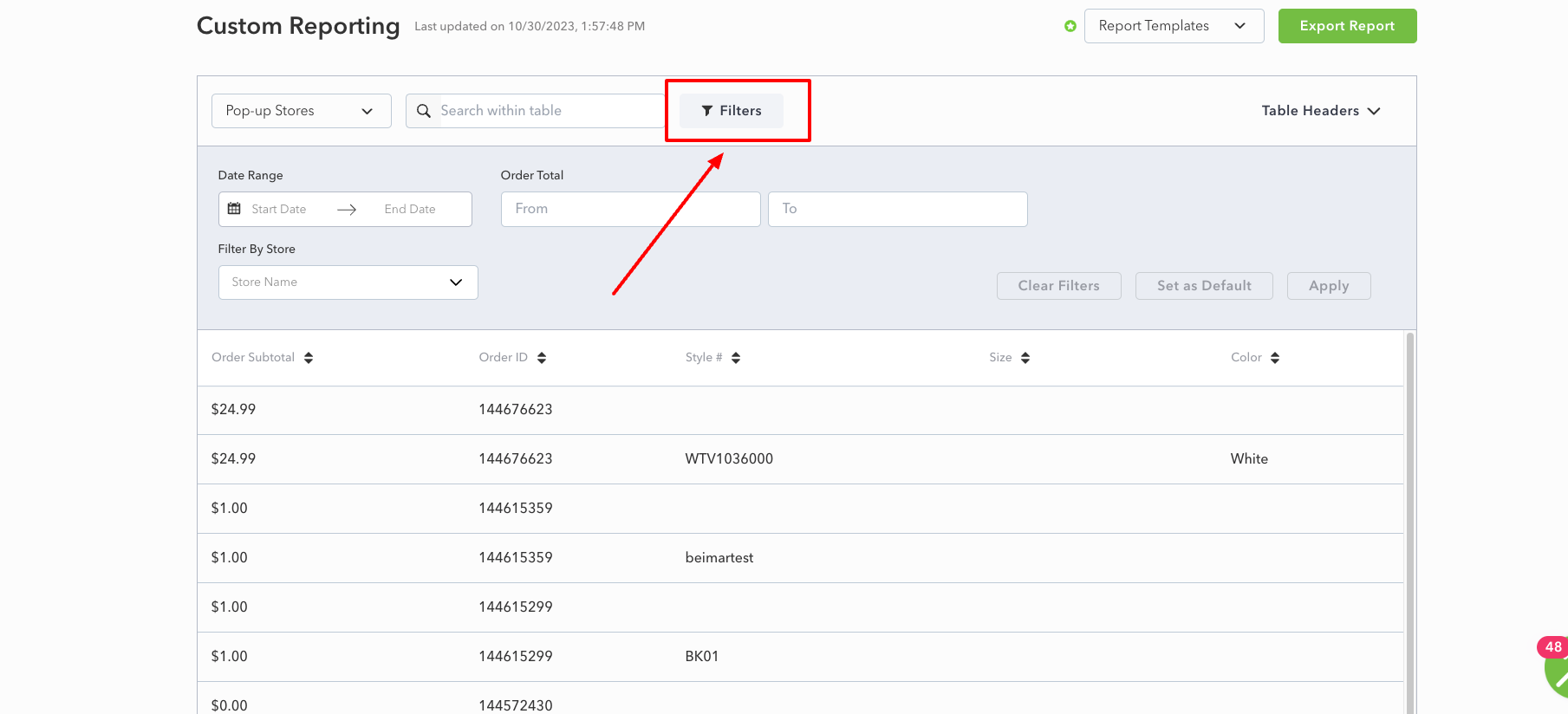Viewport: 1568px width, 714px height.
Task: Click order ID 144572430
Action: [516, 705]
